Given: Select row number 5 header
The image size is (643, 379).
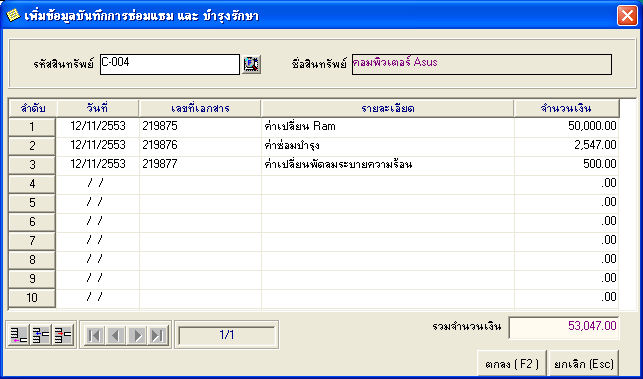Looking at the screenshot, I should click(32, 203).
